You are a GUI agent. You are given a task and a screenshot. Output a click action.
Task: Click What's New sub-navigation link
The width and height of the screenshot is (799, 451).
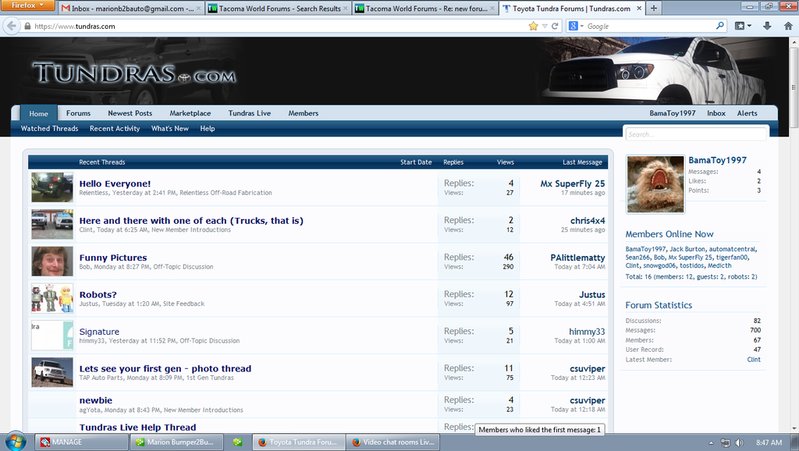tap(170, 128)
